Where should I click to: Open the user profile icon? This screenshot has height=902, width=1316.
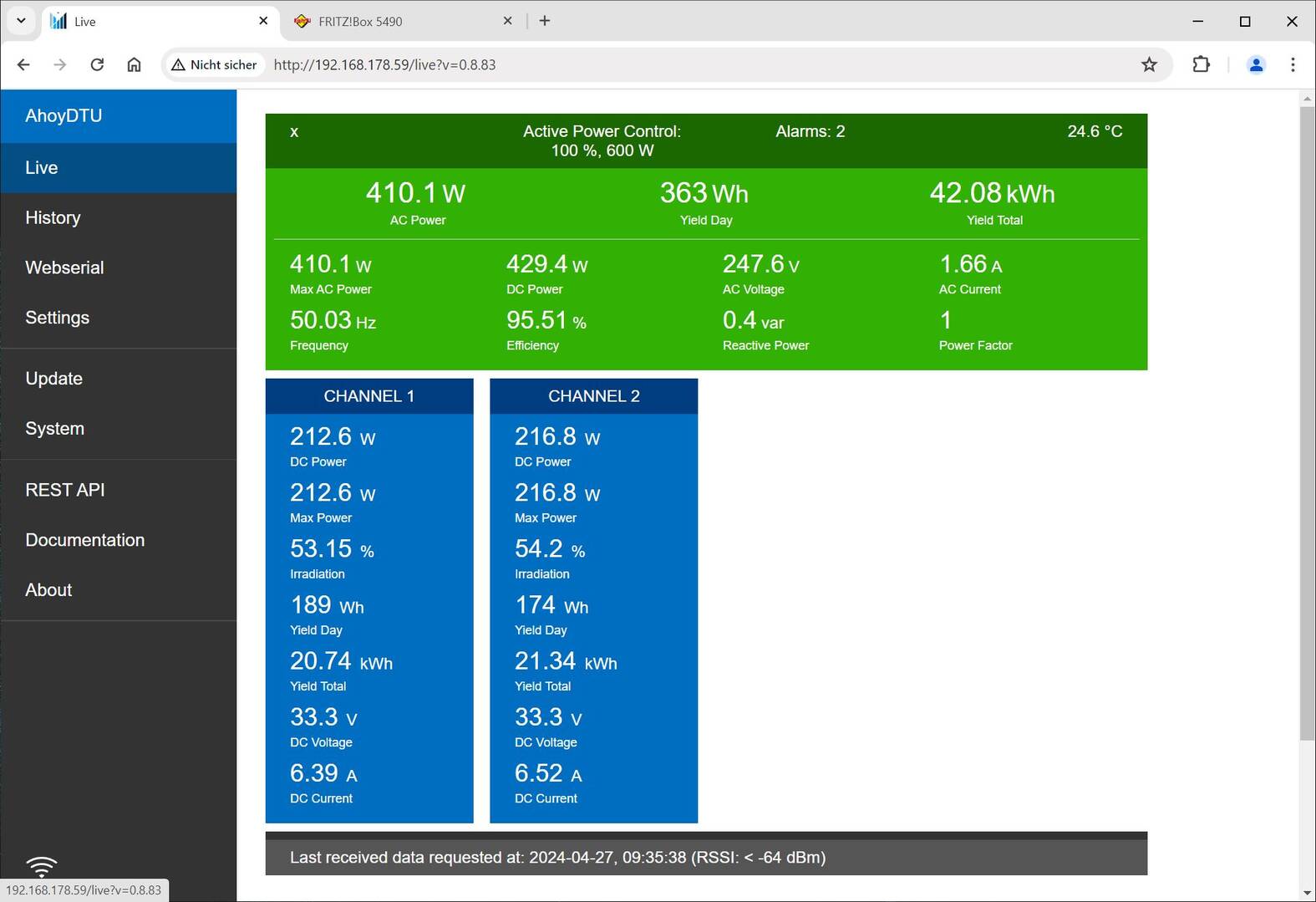point(1256,64)
